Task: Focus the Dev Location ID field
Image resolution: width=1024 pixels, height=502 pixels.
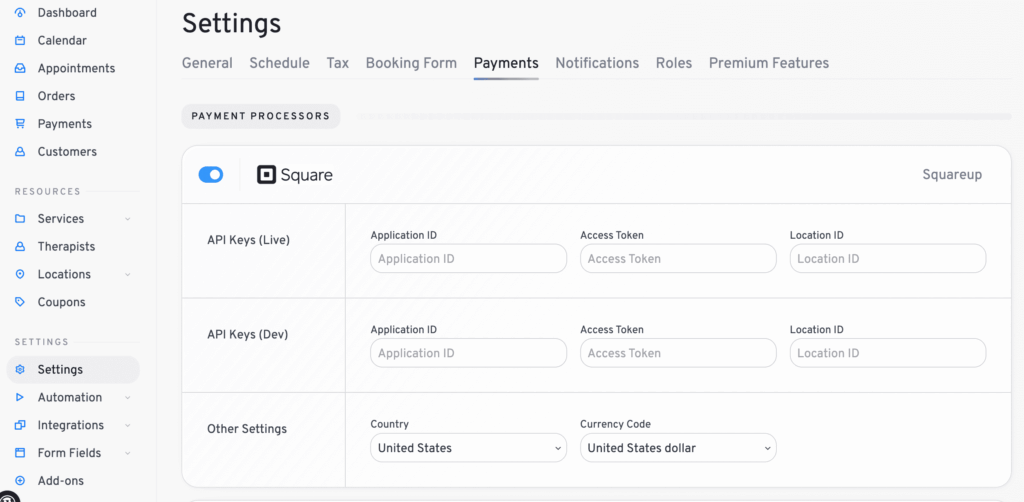Action: pyautogui.click(x=888, y=353)
